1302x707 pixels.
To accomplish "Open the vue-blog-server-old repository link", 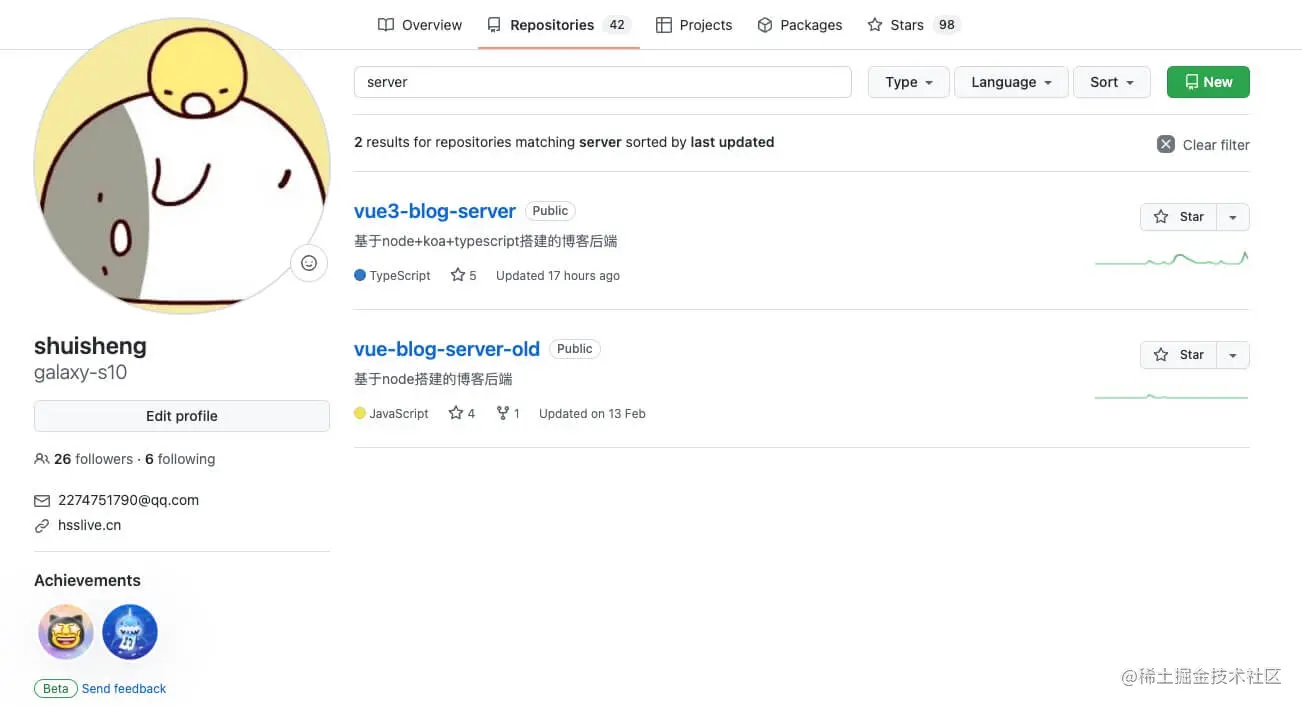I will click(x=447, y=349).
